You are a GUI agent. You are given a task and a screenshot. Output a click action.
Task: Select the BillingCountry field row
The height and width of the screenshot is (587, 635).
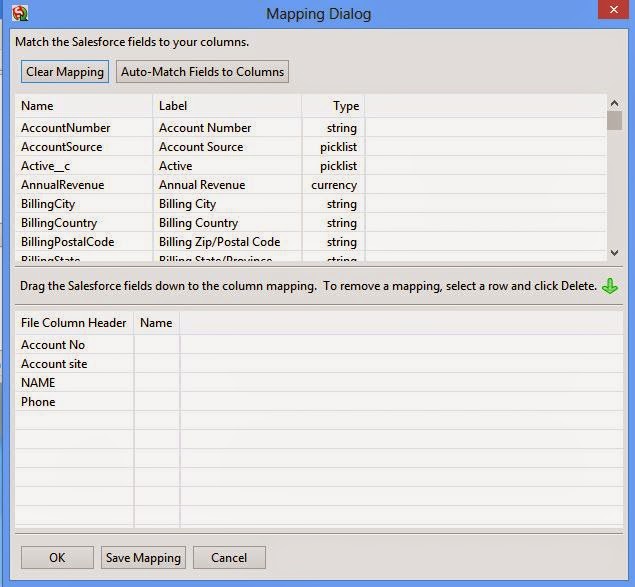click(311, 223)
